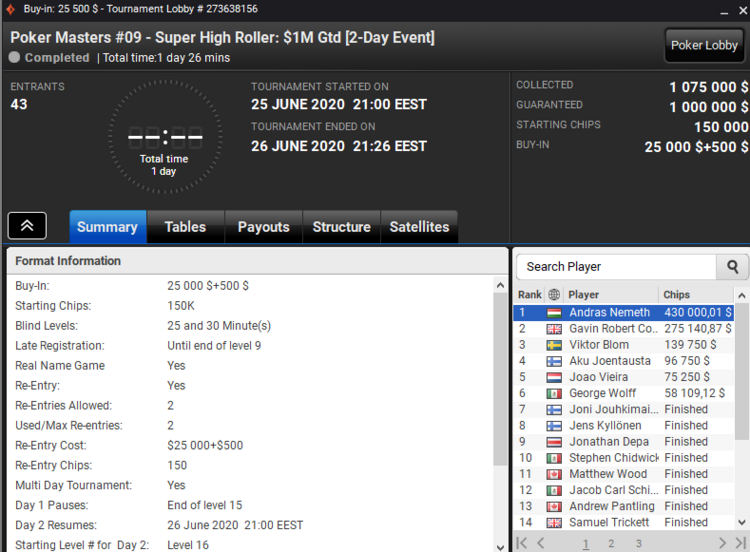The height and width of the screenshot is (552, 750).
Task: Select Gavin Robert Co.. row
Action: point(624,329)
